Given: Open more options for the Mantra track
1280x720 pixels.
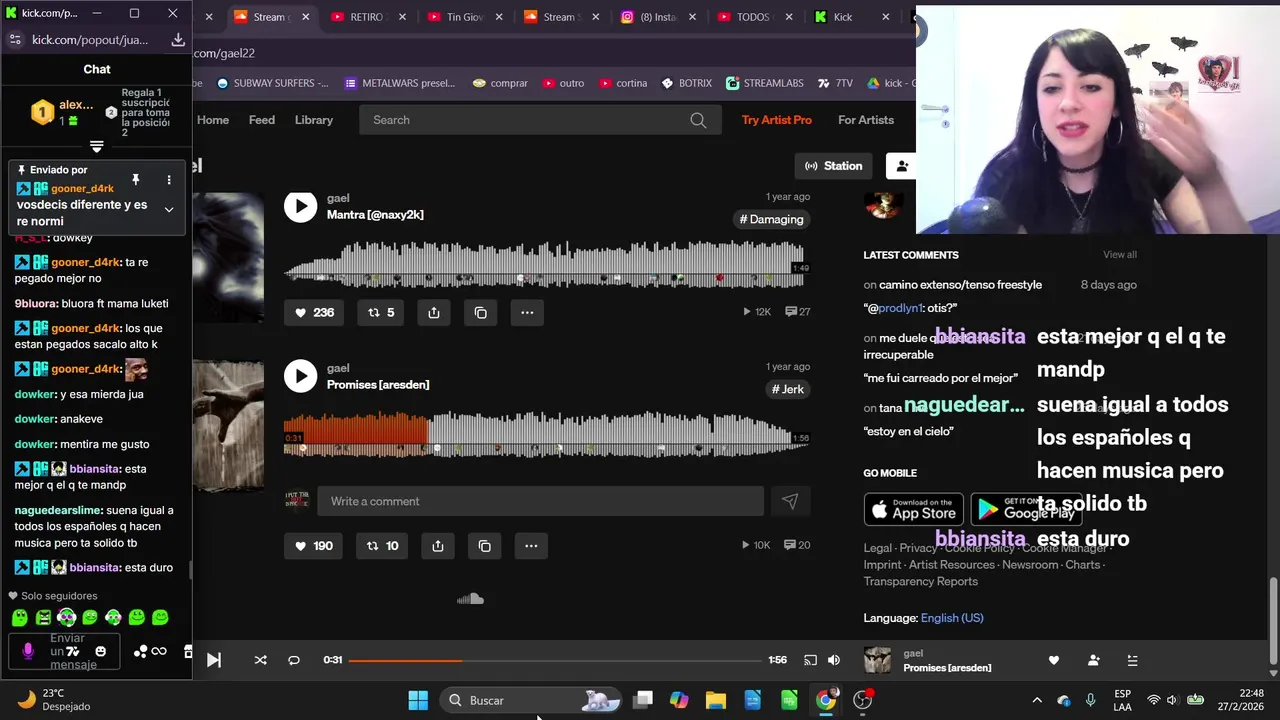Looking at the screenshot, I should click(x=527, y=313).
